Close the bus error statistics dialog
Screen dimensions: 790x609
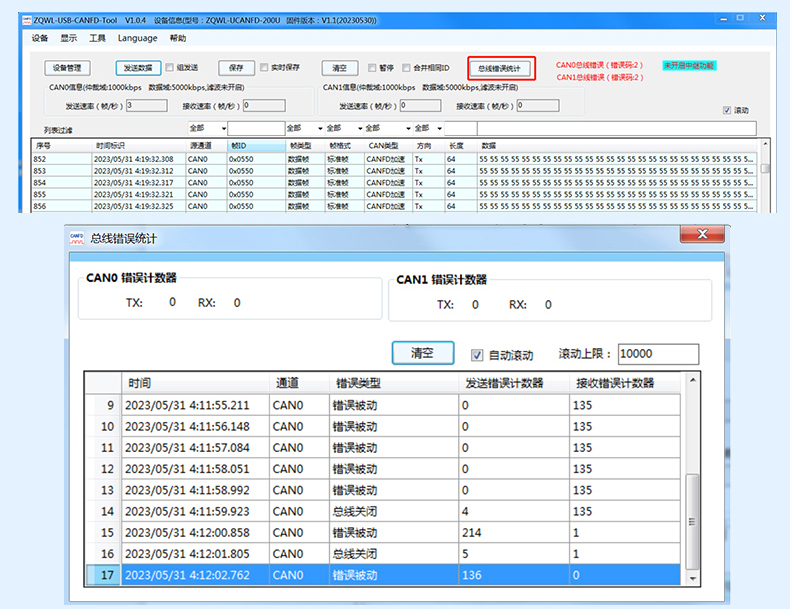[x=701, y=234]
